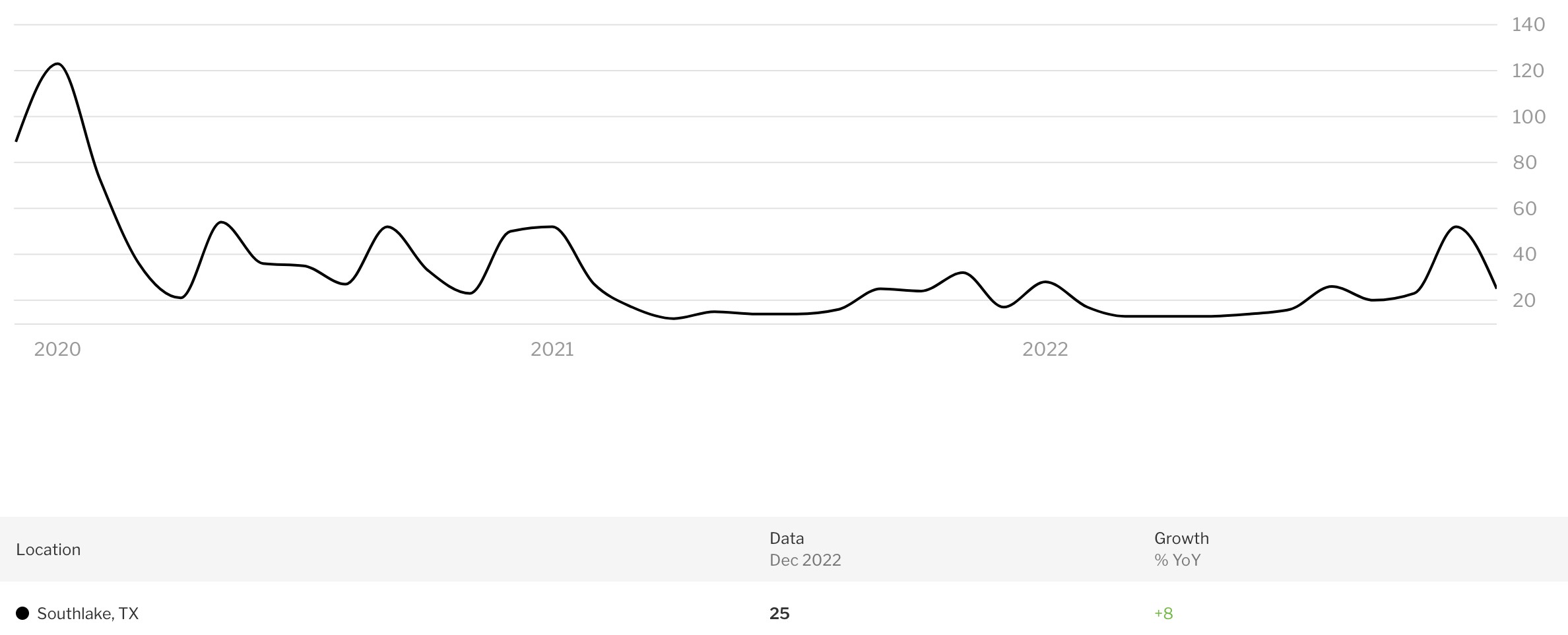1568x635 pixels.
Task: Click the 120 y-axis label
Action: pos(1528,71)
